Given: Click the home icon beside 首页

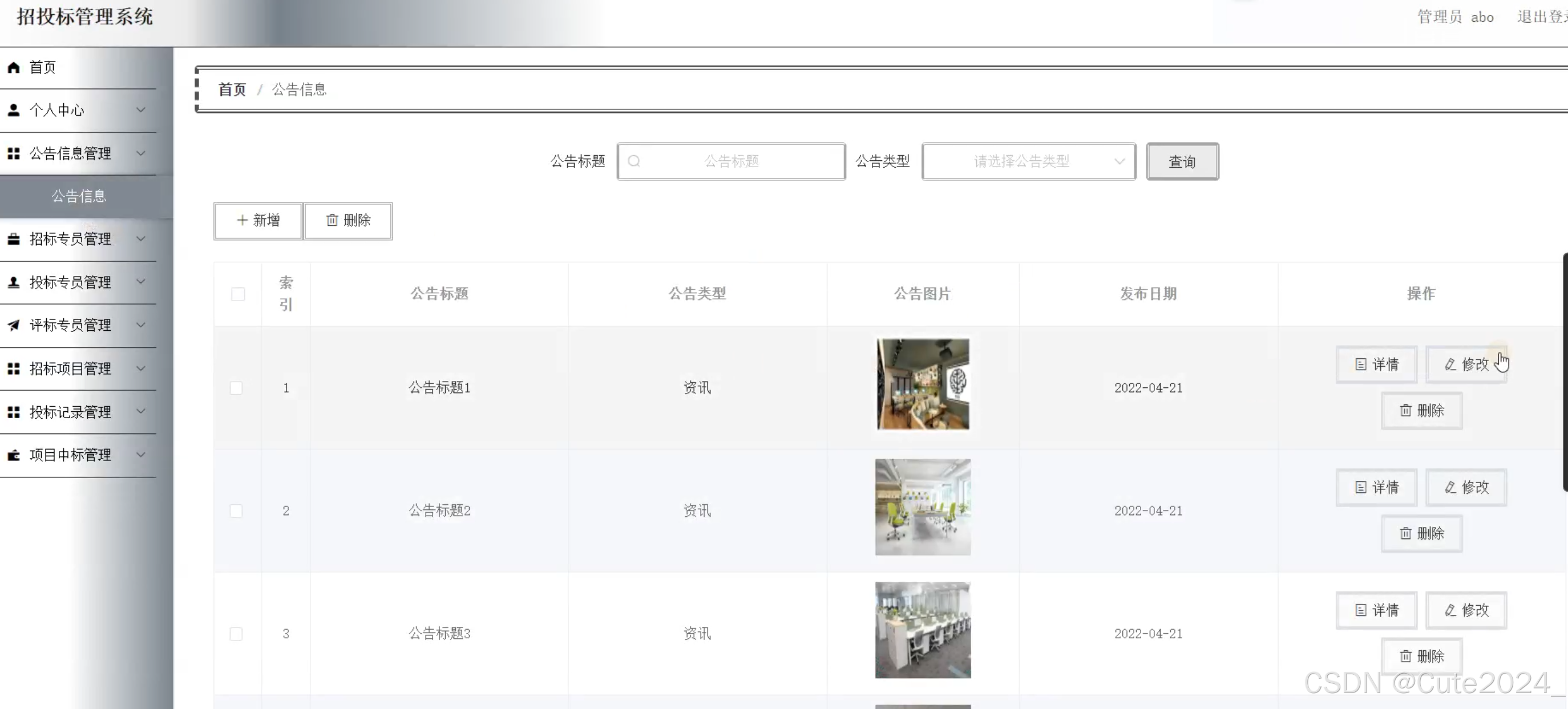Looking at the screenshot, I should click(14, 67).
